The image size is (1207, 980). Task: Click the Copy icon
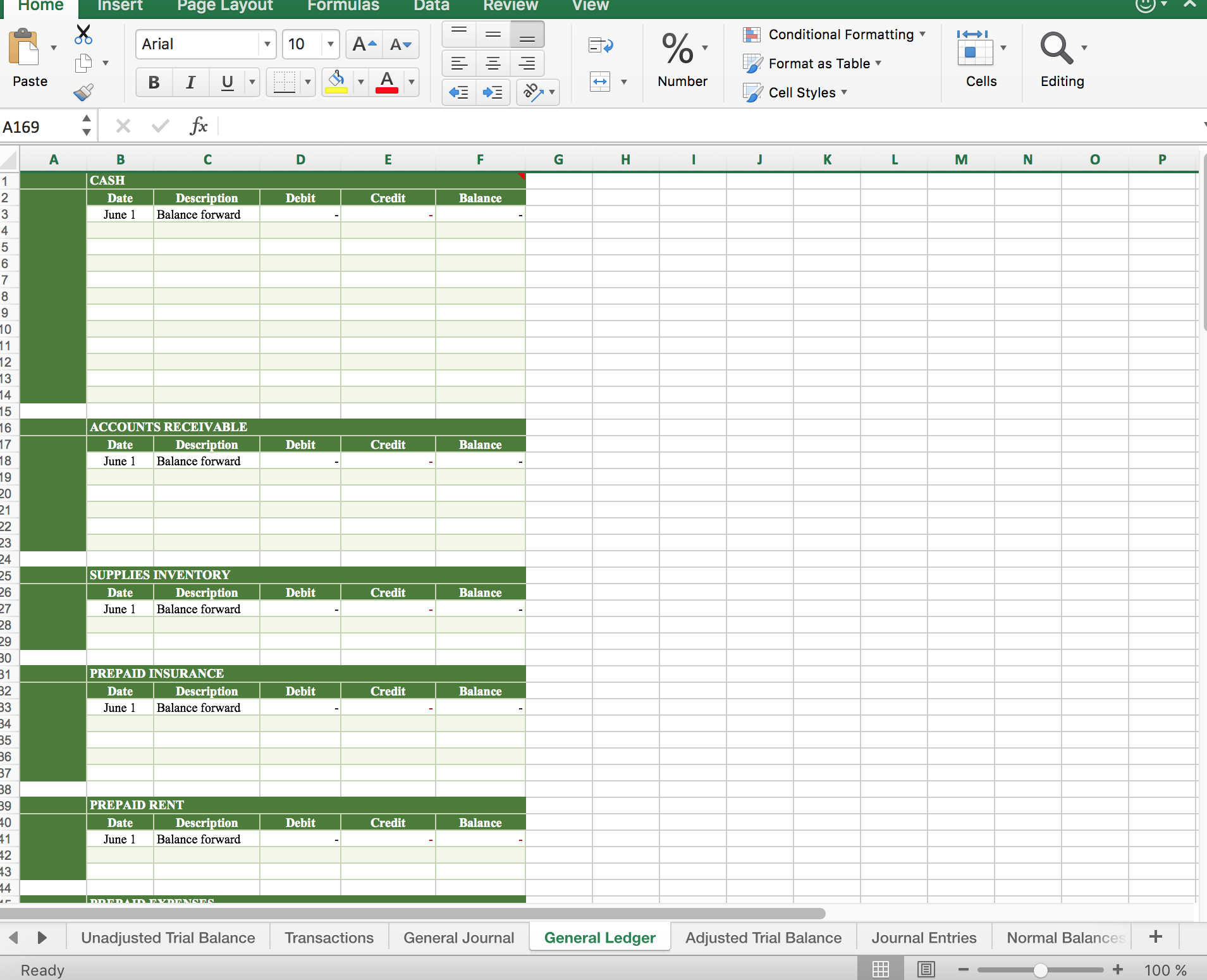tap(83, 63)
